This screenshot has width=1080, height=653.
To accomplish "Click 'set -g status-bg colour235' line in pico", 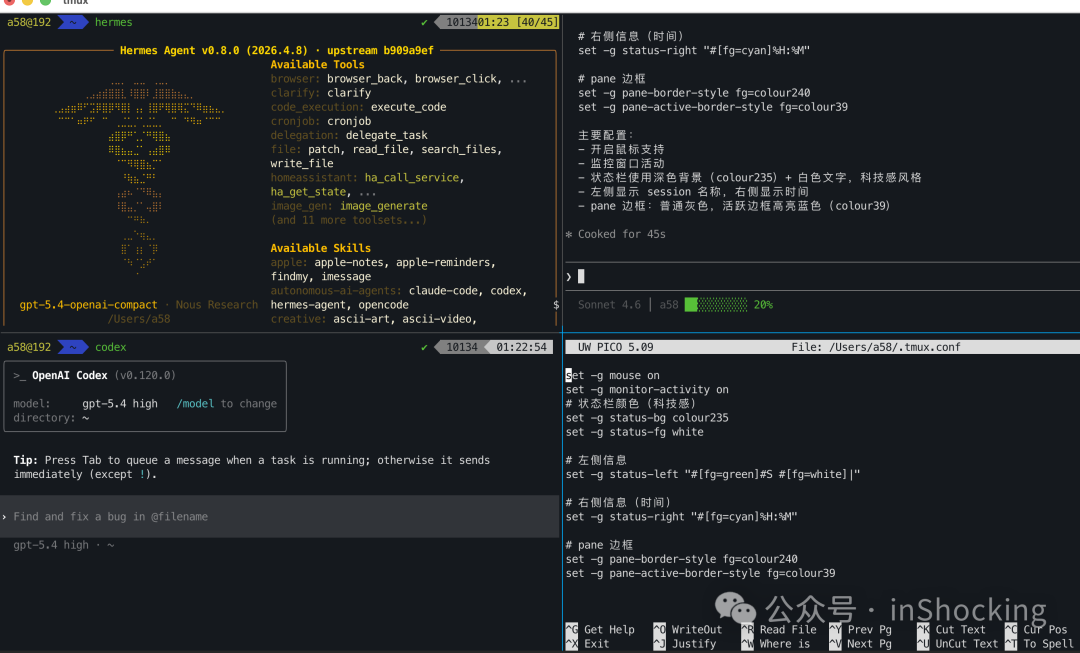I will 647,418.
